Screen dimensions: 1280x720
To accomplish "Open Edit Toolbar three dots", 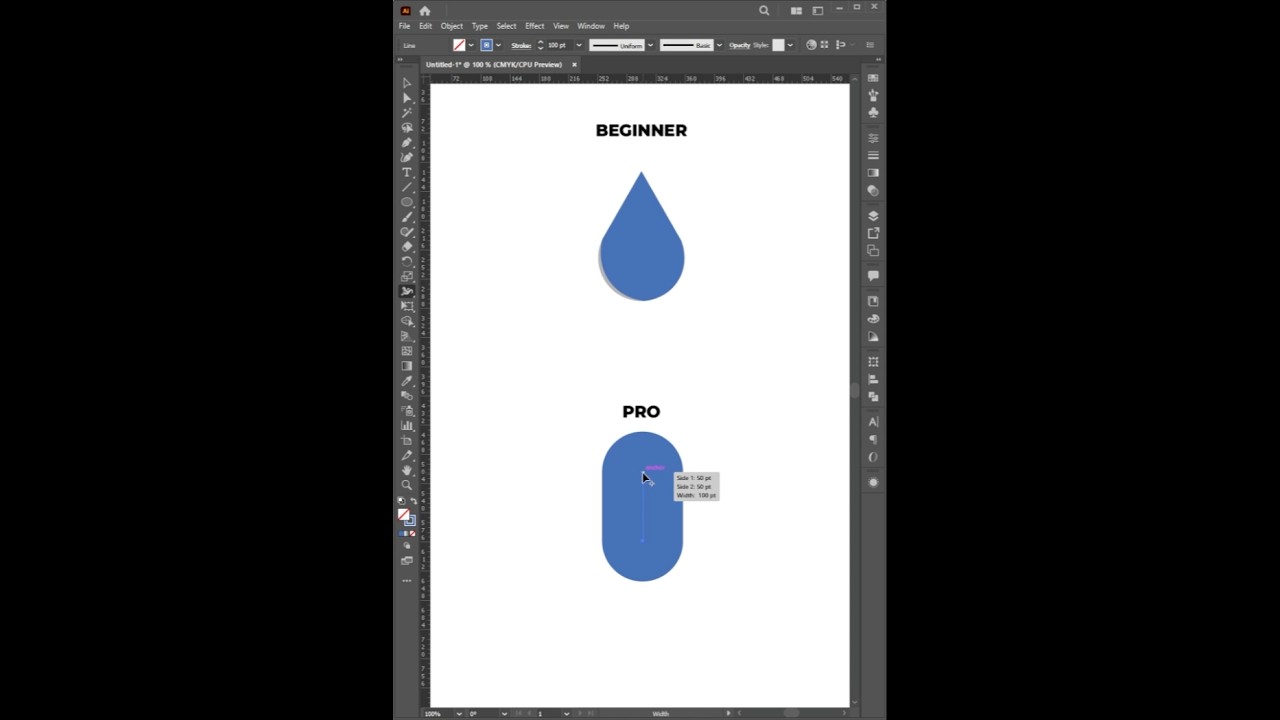I will point(407,581).
